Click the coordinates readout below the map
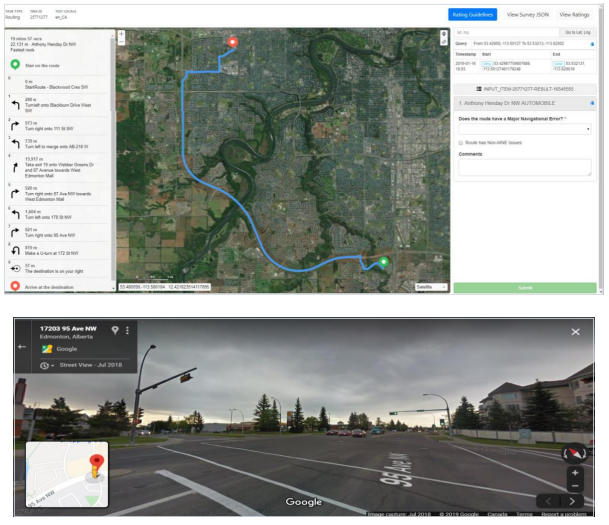The width and height of the screenshot is (609, 525). (x=164, y=287)
